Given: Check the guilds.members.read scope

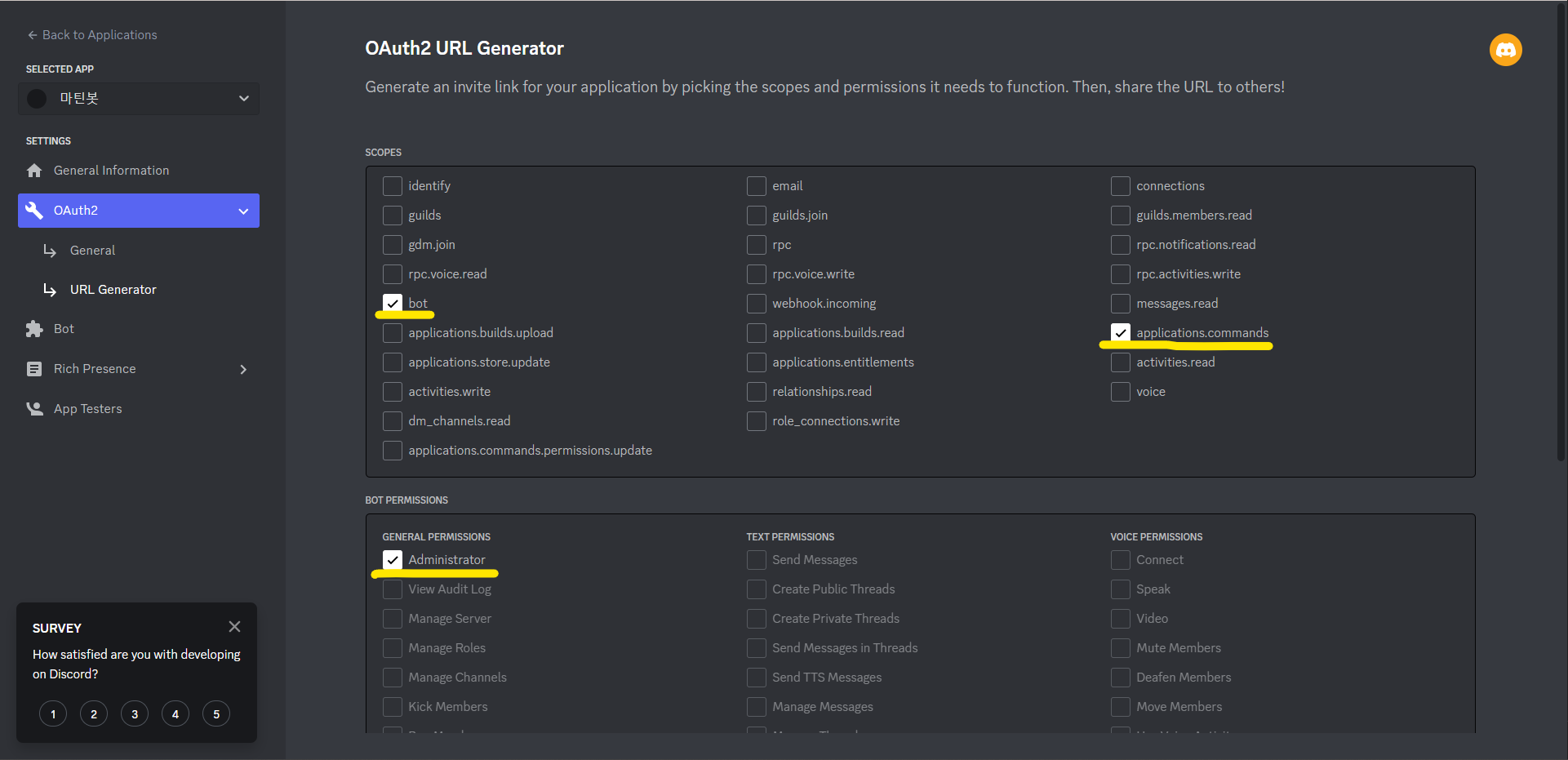Looking at the screenshot, I should click(x=1121, y=216).
